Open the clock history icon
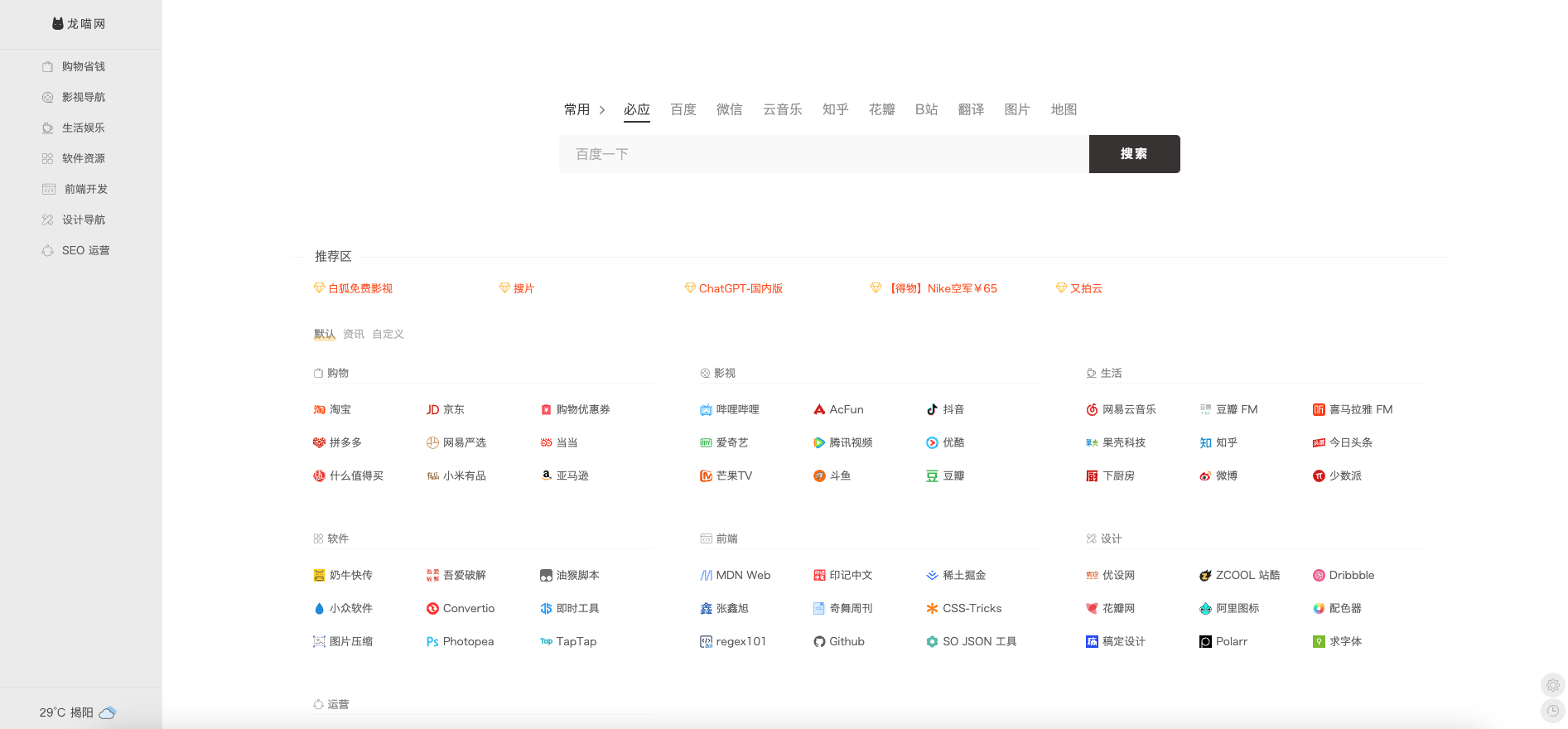 coord(1553,711)
